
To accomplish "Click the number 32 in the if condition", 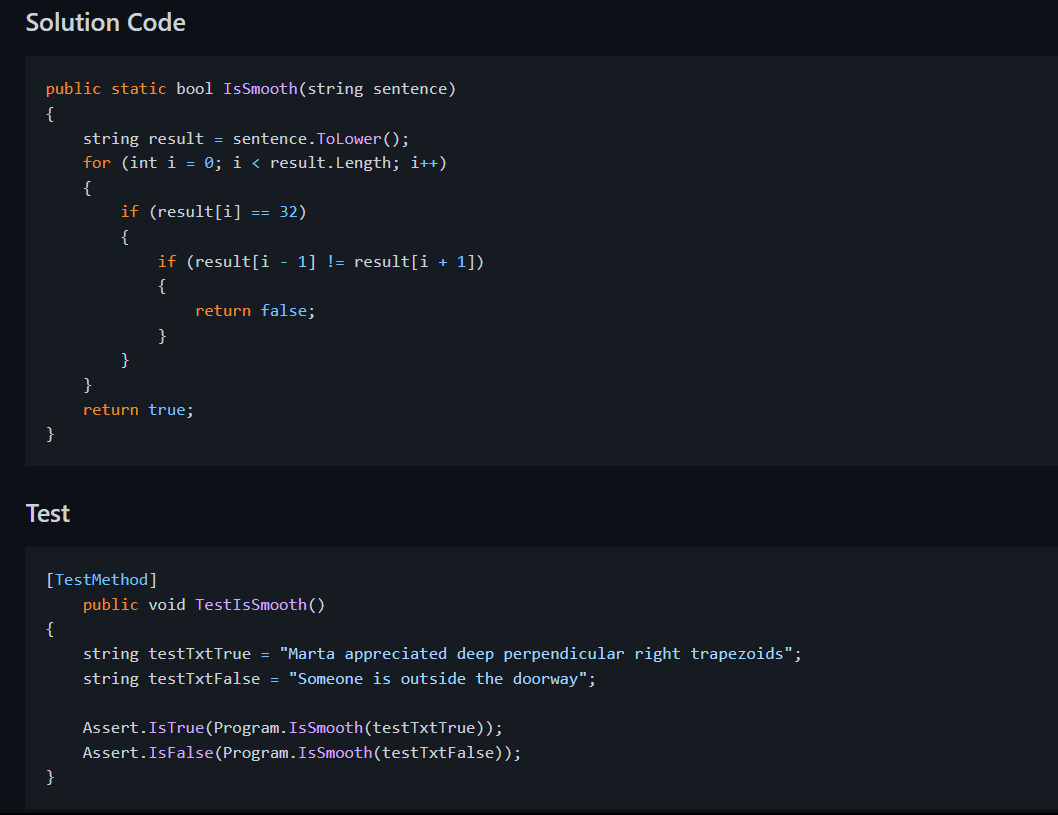I will 288,212.
